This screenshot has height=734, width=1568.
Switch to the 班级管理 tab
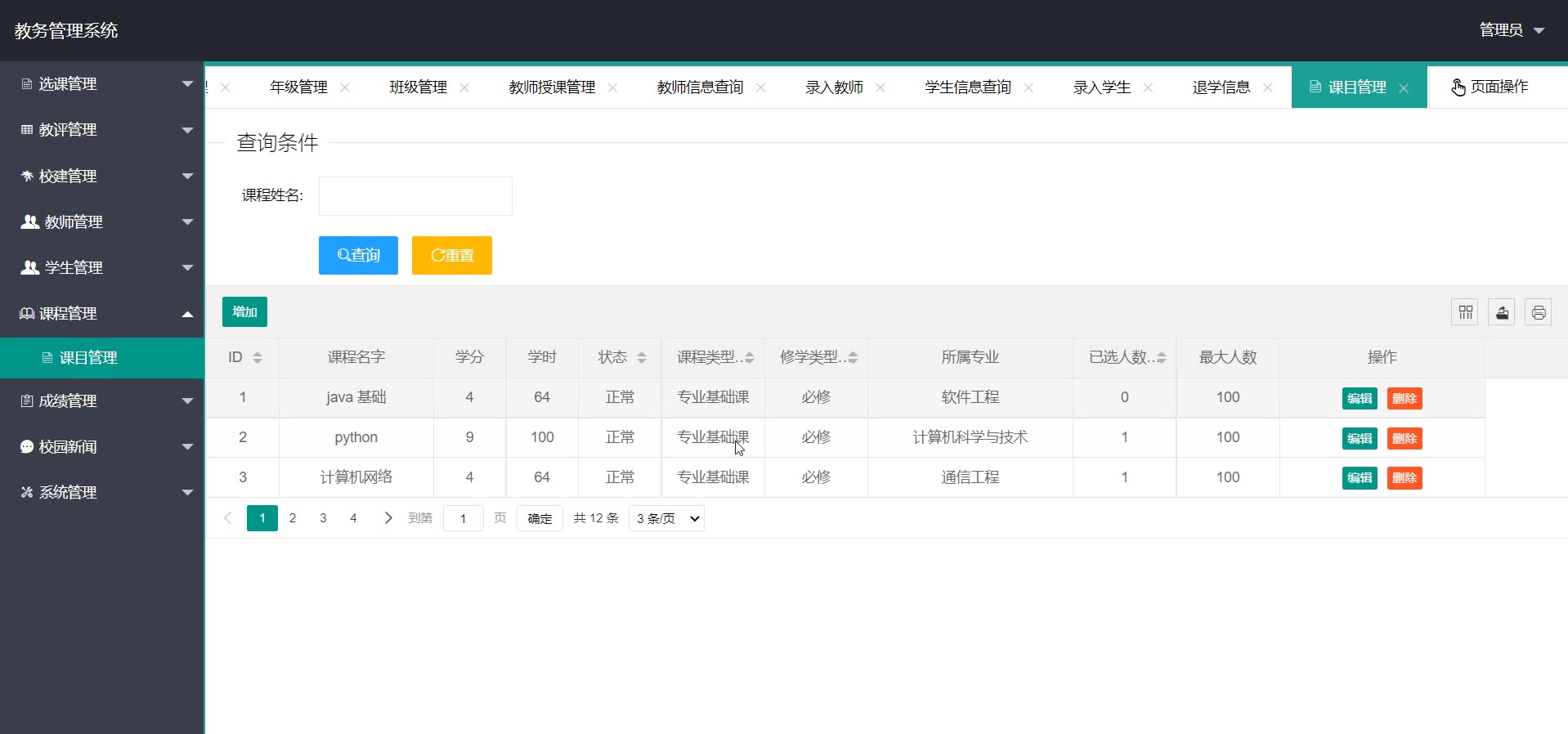[x=418, y=87]
